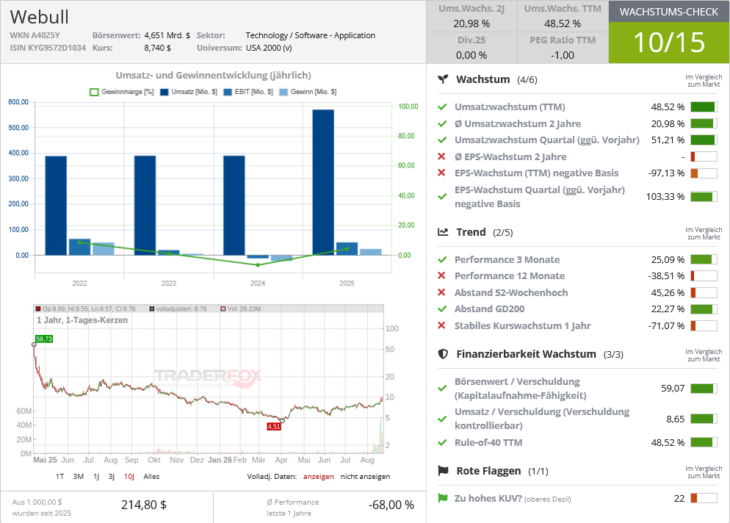
Task: Click Ums.Wachs. 2J 20,98 % cell
Action: tap(472, 16)
